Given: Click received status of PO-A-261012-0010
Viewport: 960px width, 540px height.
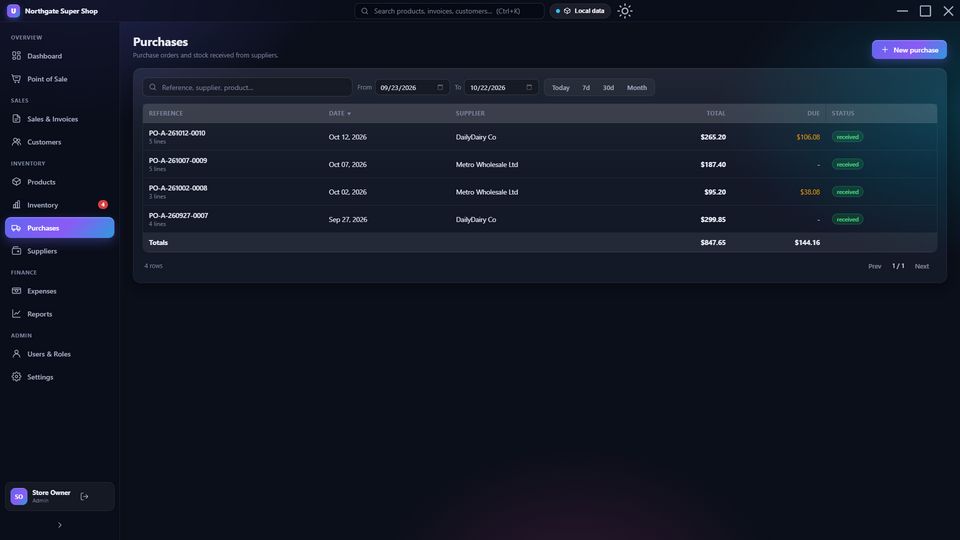Looking at the screenshot, I should pos(847,137).
